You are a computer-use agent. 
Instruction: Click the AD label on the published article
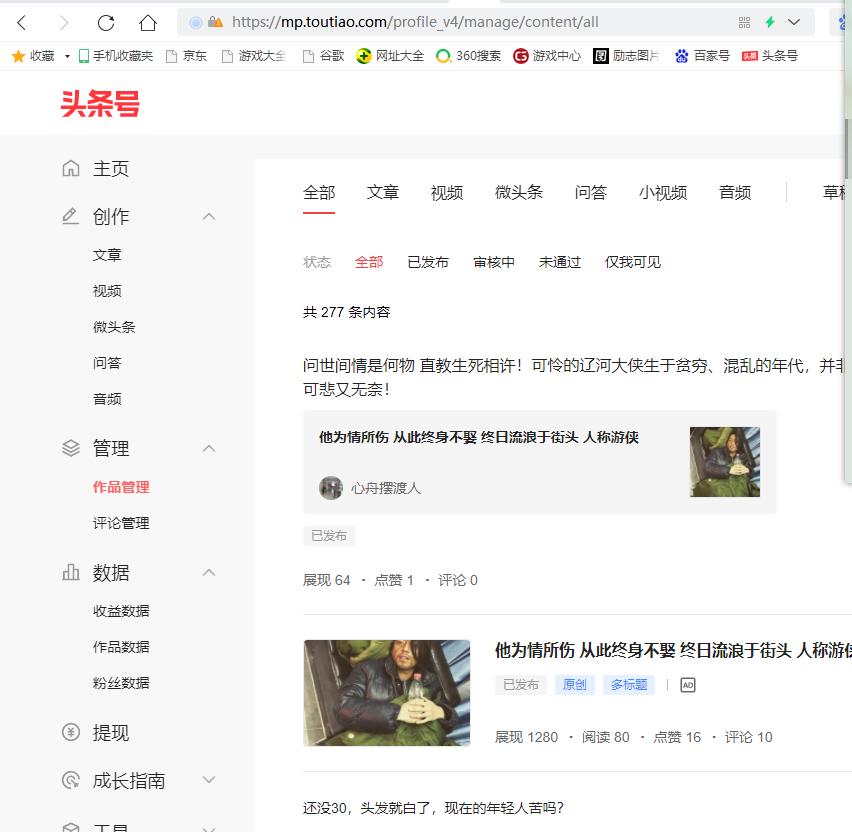(x=689, y=685)
